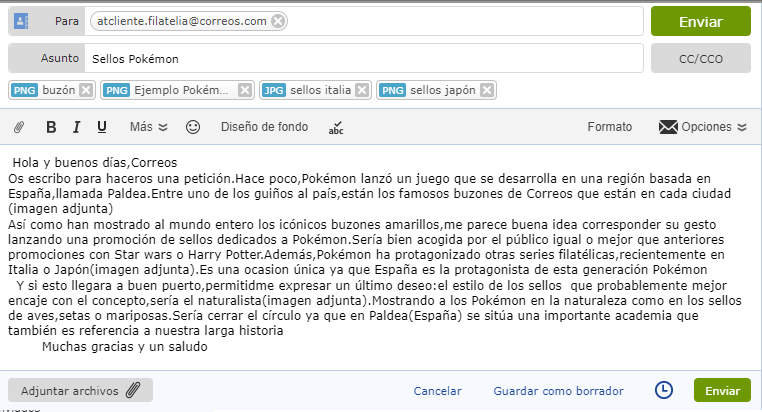Click in the message body at 'Muchas gracias y un saludo'
Viewport: 762px width, 412px height.
(124, 346)
